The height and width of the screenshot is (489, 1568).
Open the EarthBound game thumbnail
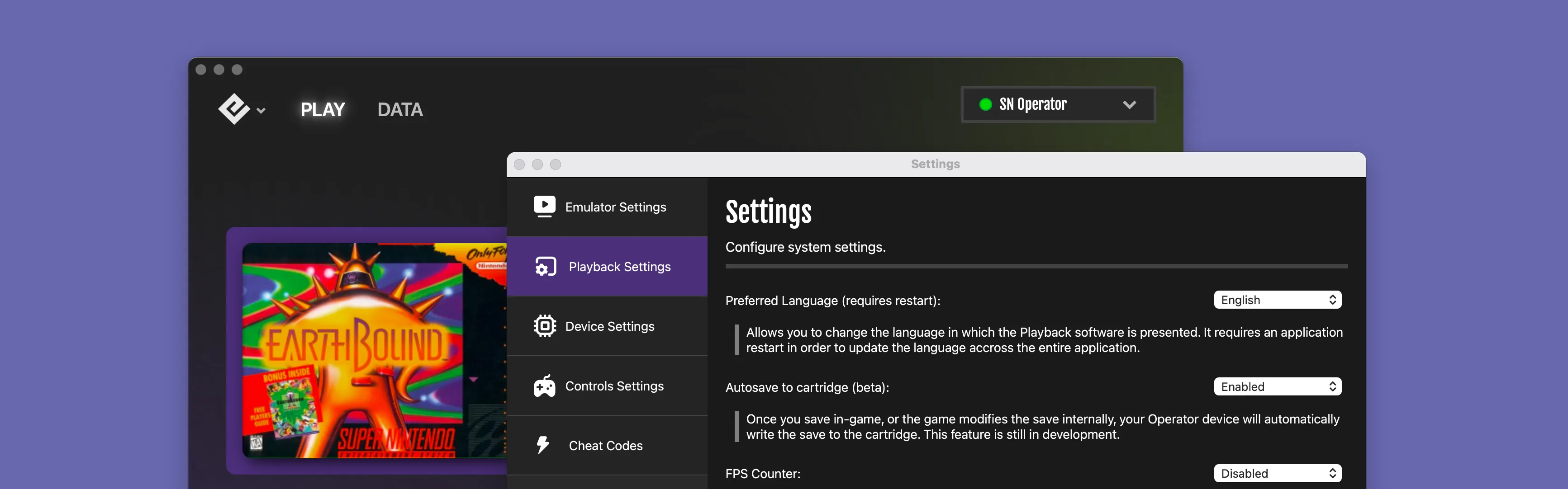coord(365,353)
